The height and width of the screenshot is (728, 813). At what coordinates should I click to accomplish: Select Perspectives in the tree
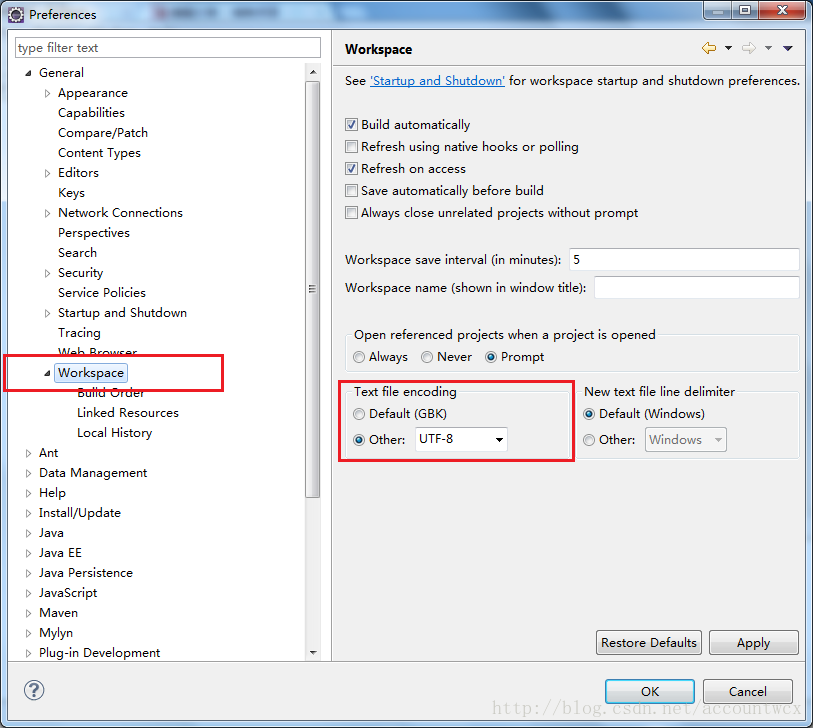click(94, 233)
